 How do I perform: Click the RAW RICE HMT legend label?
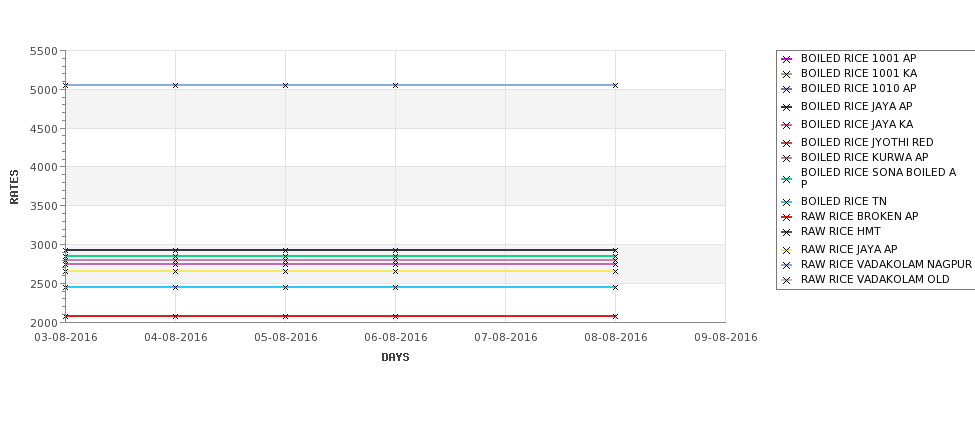coord(840,231)
